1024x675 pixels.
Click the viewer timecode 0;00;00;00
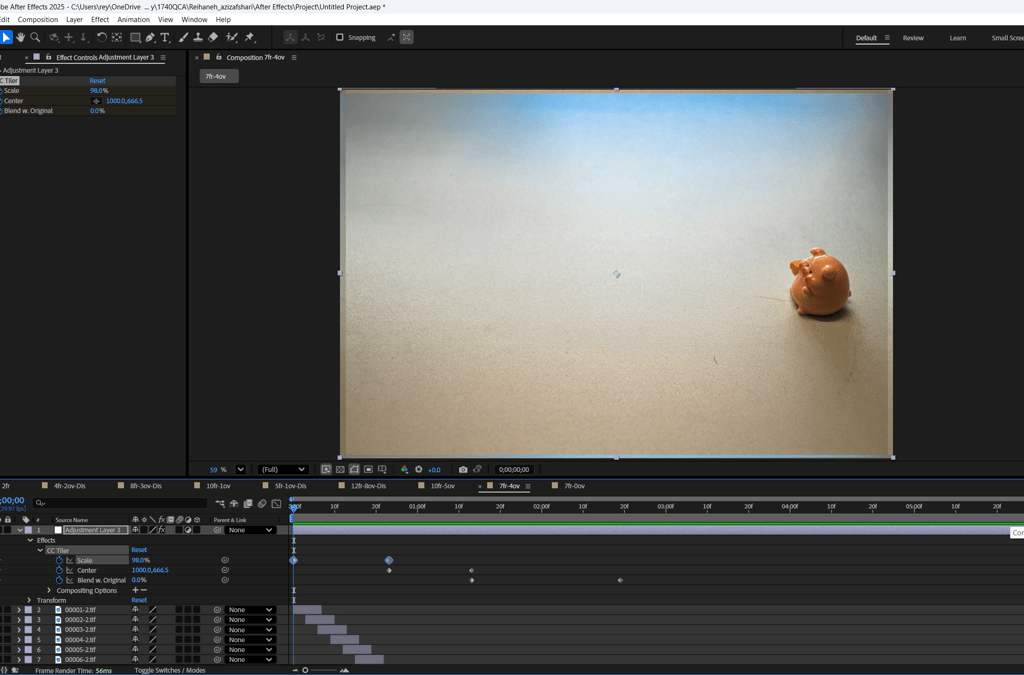513,469
